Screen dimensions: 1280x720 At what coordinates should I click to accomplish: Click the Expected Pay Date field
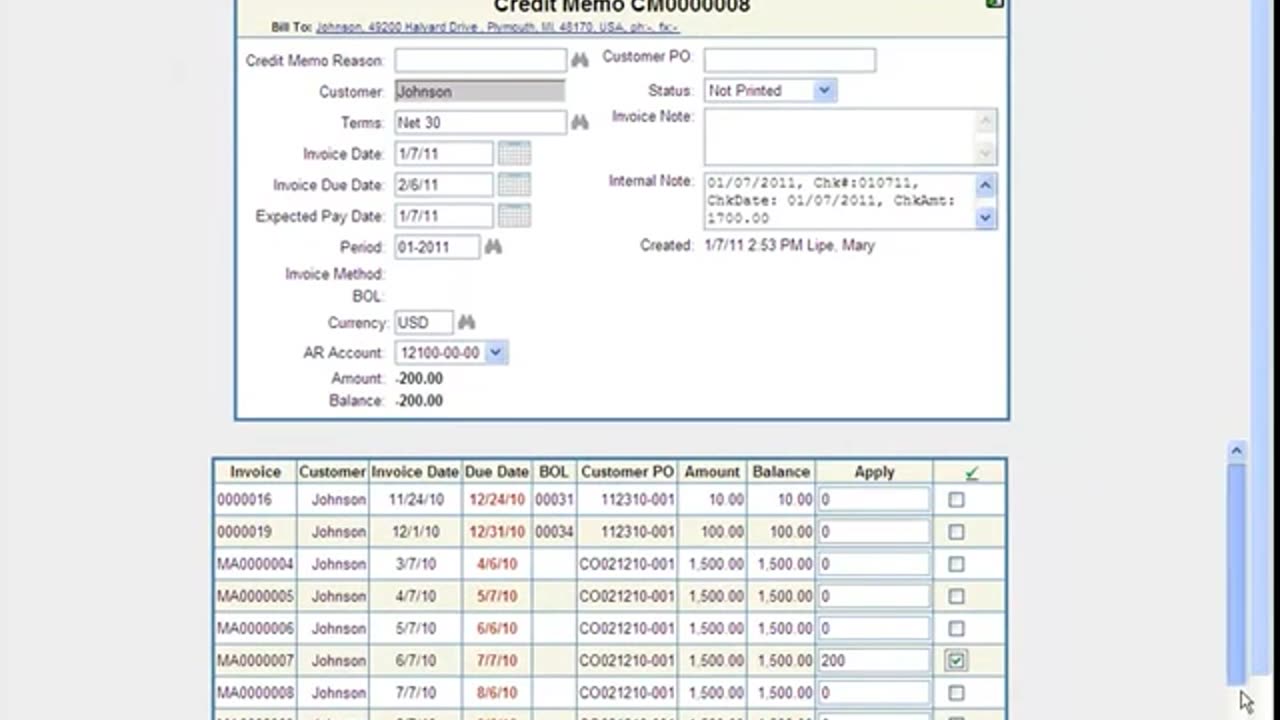[444, 216]
